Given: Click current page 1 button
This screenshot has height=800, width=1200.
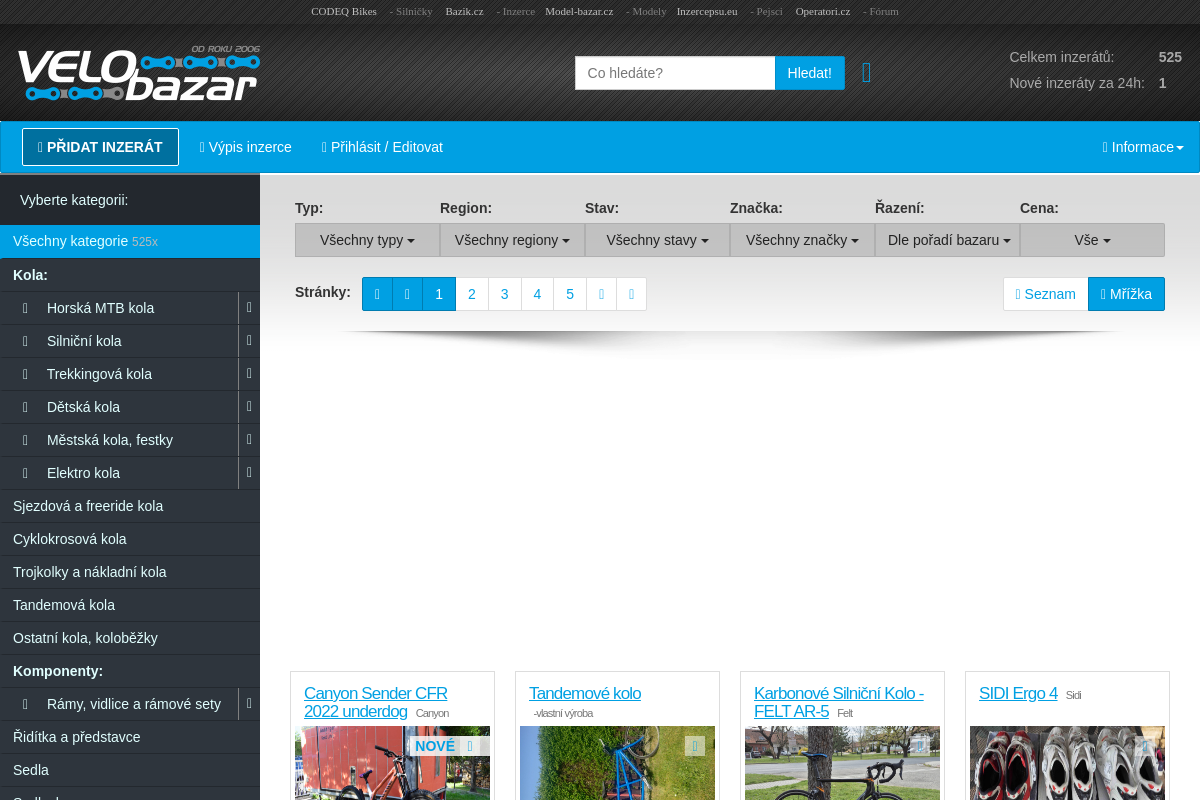Looking at the screenshot, I should 439,294.
